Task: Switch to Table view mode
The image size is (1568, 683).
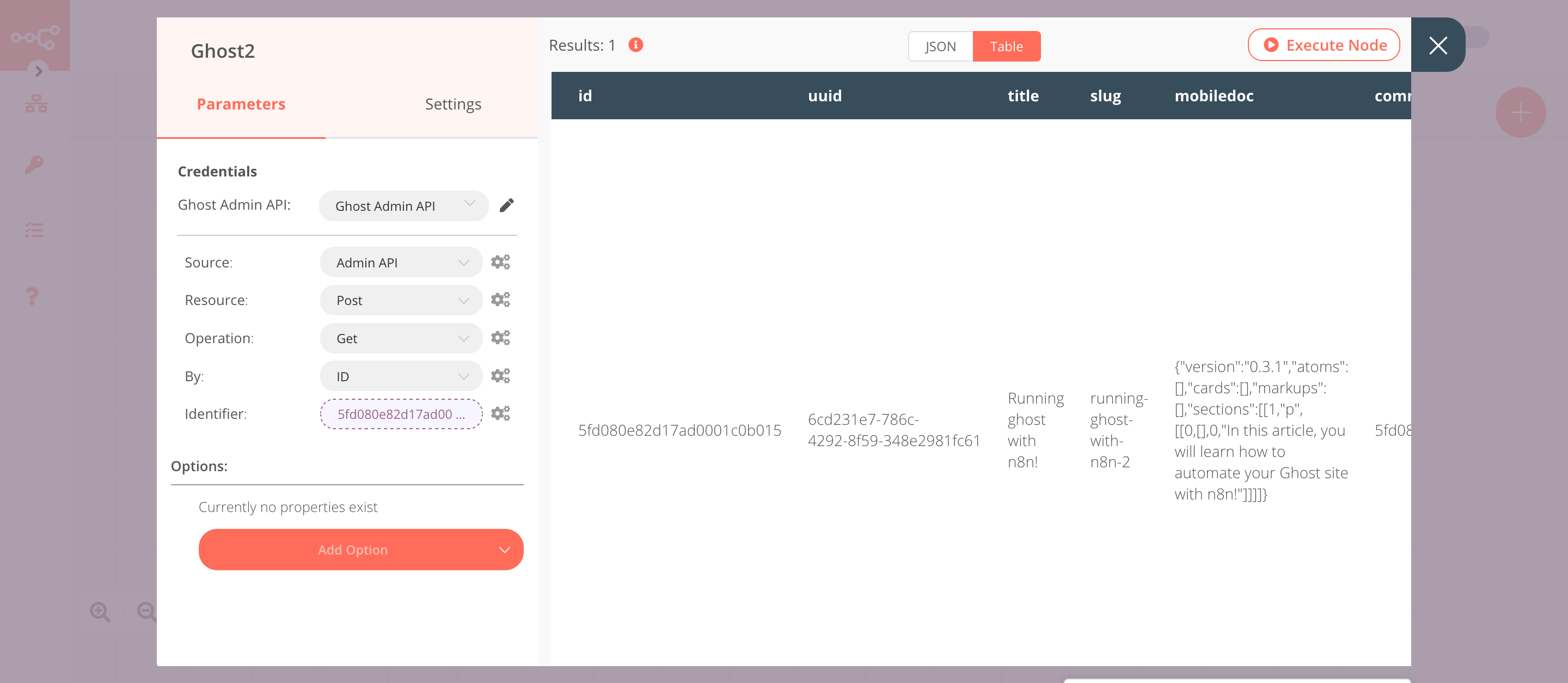Action: pos(1006,46)
